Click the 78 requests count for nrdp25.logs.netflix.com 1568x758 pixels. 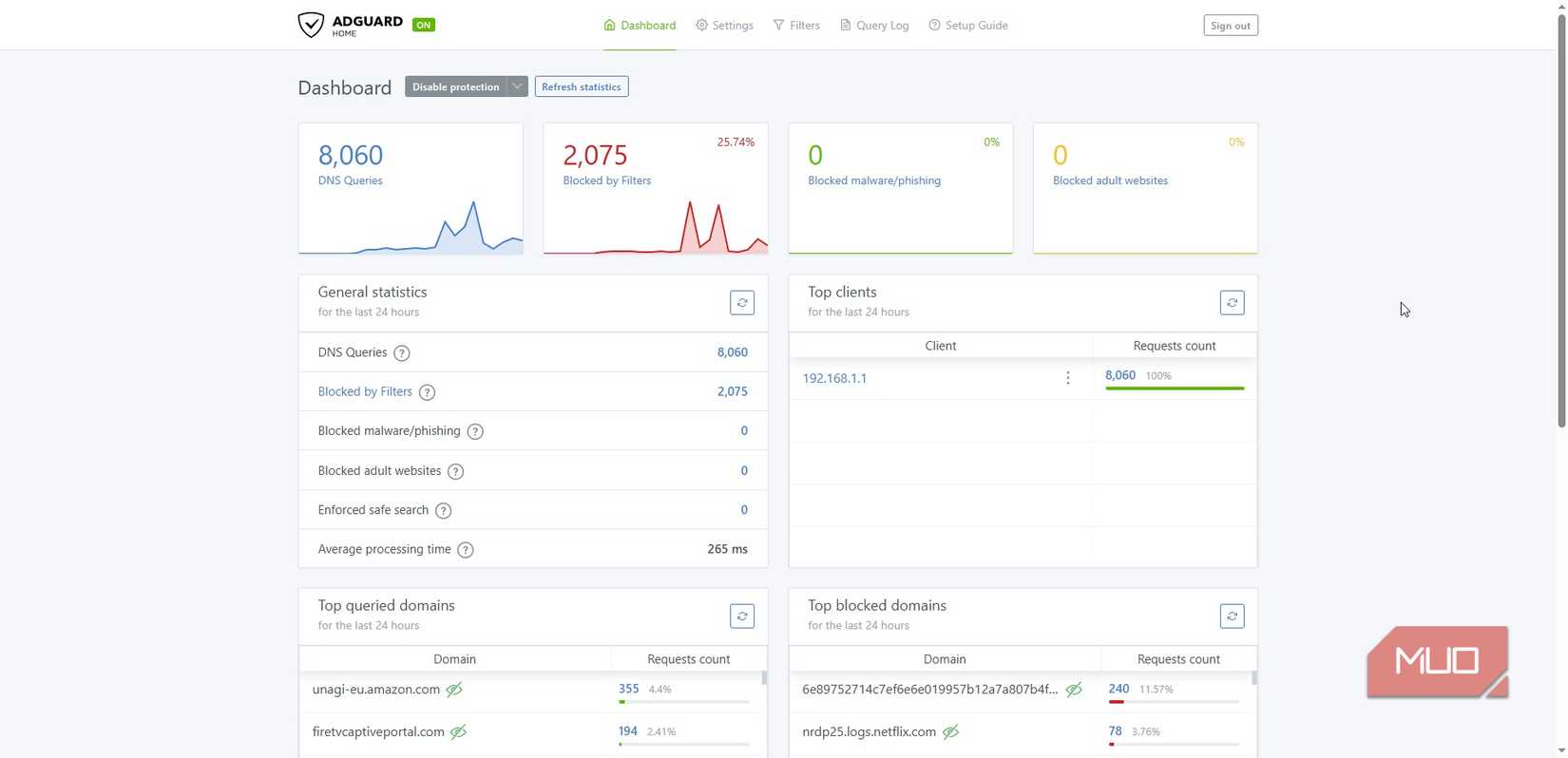[1115, 731]
